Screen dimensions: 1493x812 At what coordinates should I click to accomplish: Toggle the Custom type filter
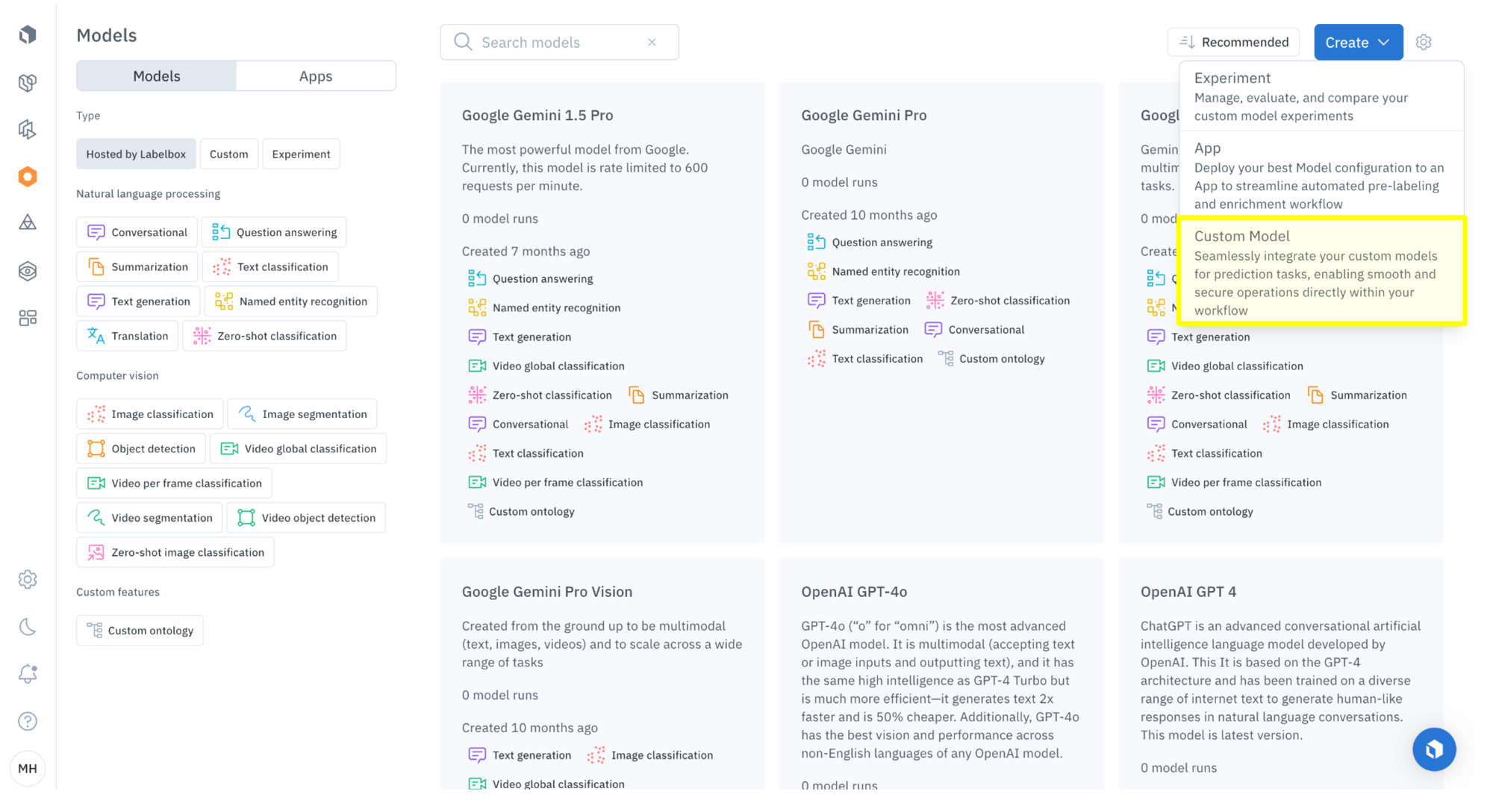[x=228, y=154]
